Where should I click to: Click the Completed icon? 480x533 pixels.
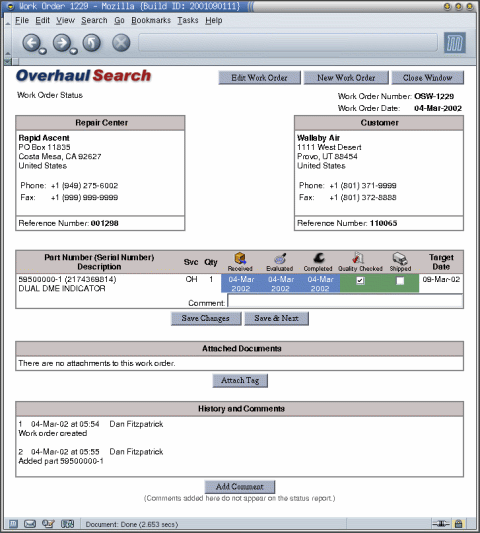coord(318,258)
